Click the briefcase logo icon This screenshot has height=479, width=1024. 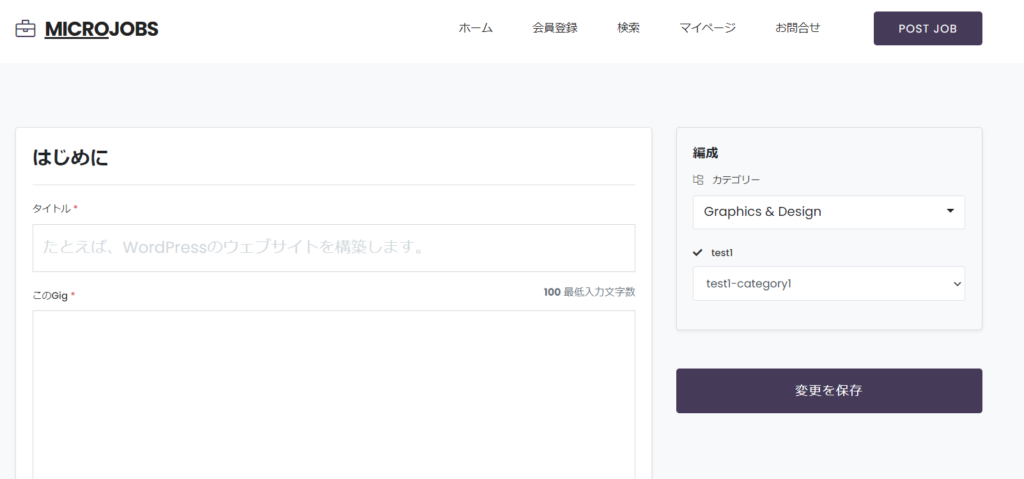25,29
